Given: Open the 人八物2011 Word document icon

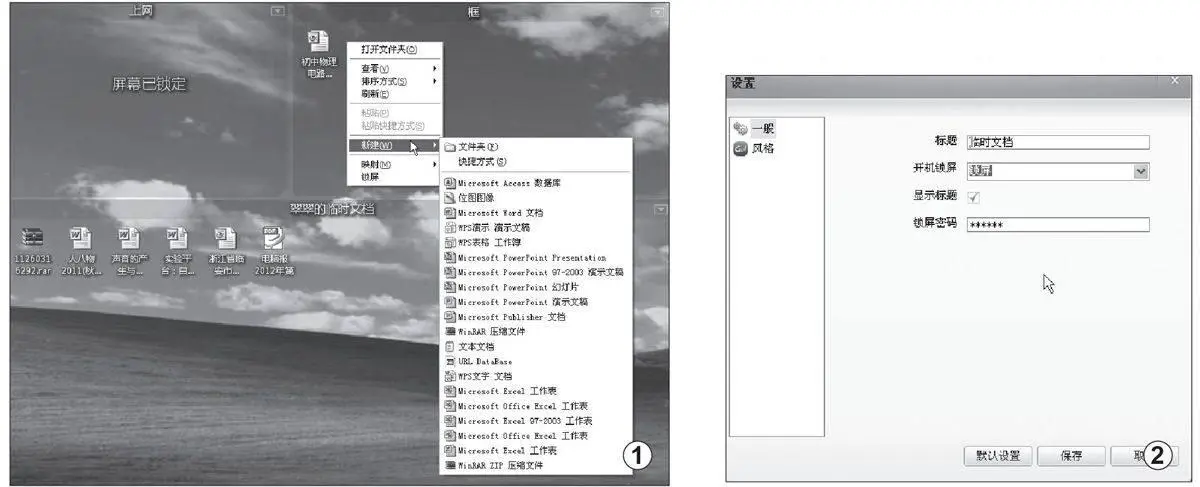Looking at the screenshot, I should [81, 238].
